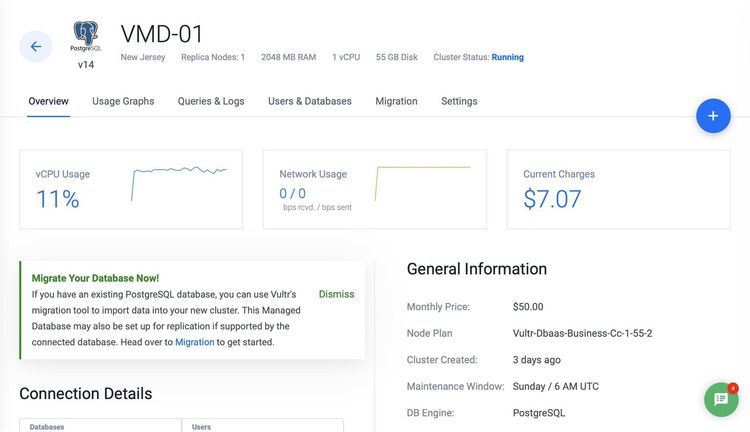
Task: Click the Sunday / 6 AM UTC value
Action: click(555, 387)
